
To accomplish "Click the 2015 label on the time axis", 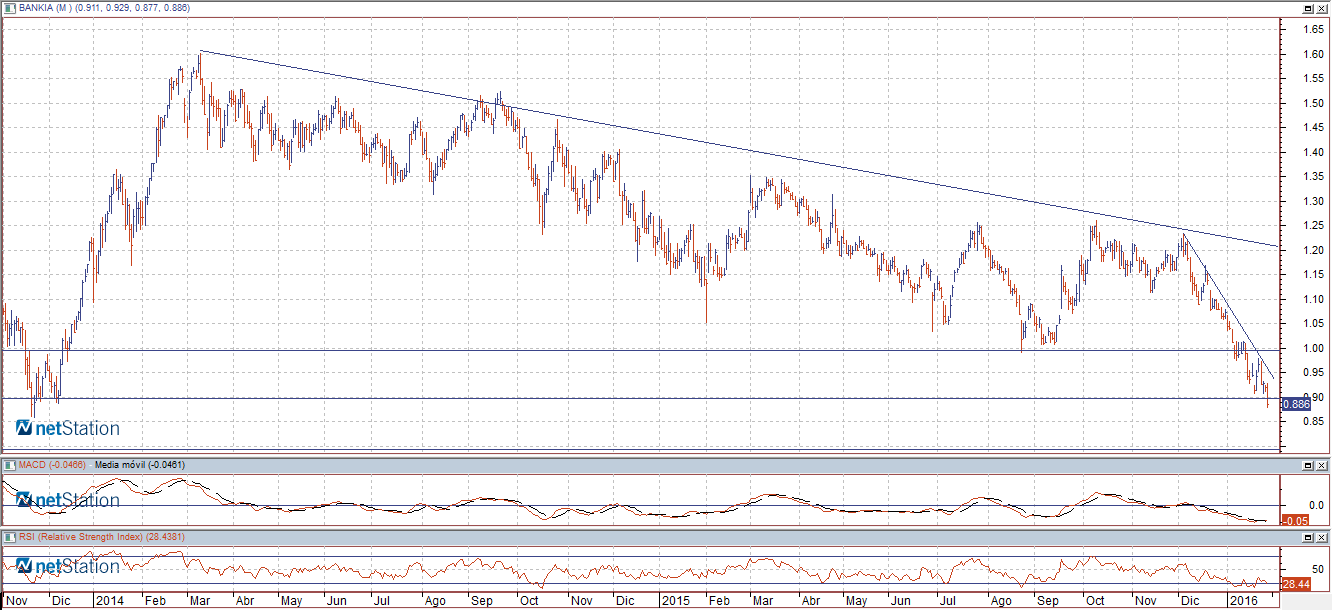I will coord(676,601).
